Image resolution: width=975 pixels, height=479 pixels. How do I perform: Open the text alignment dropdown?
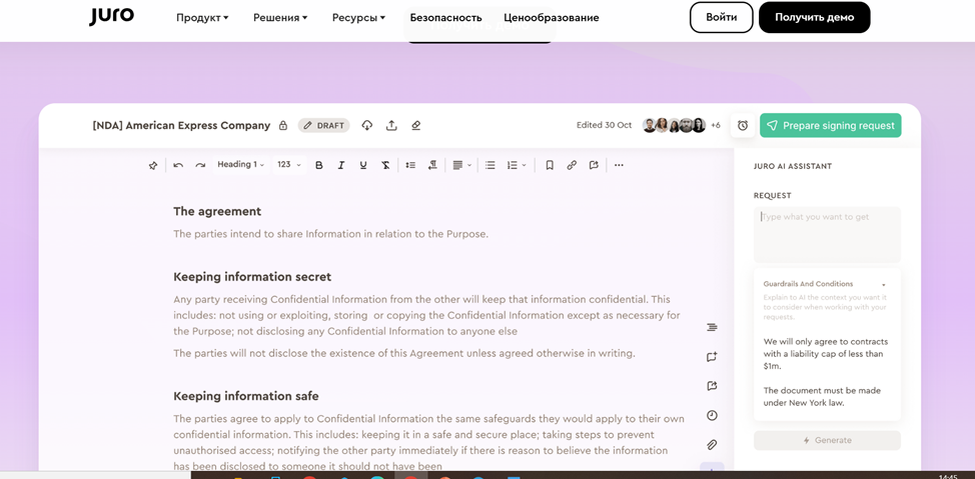tap(462, 165)
